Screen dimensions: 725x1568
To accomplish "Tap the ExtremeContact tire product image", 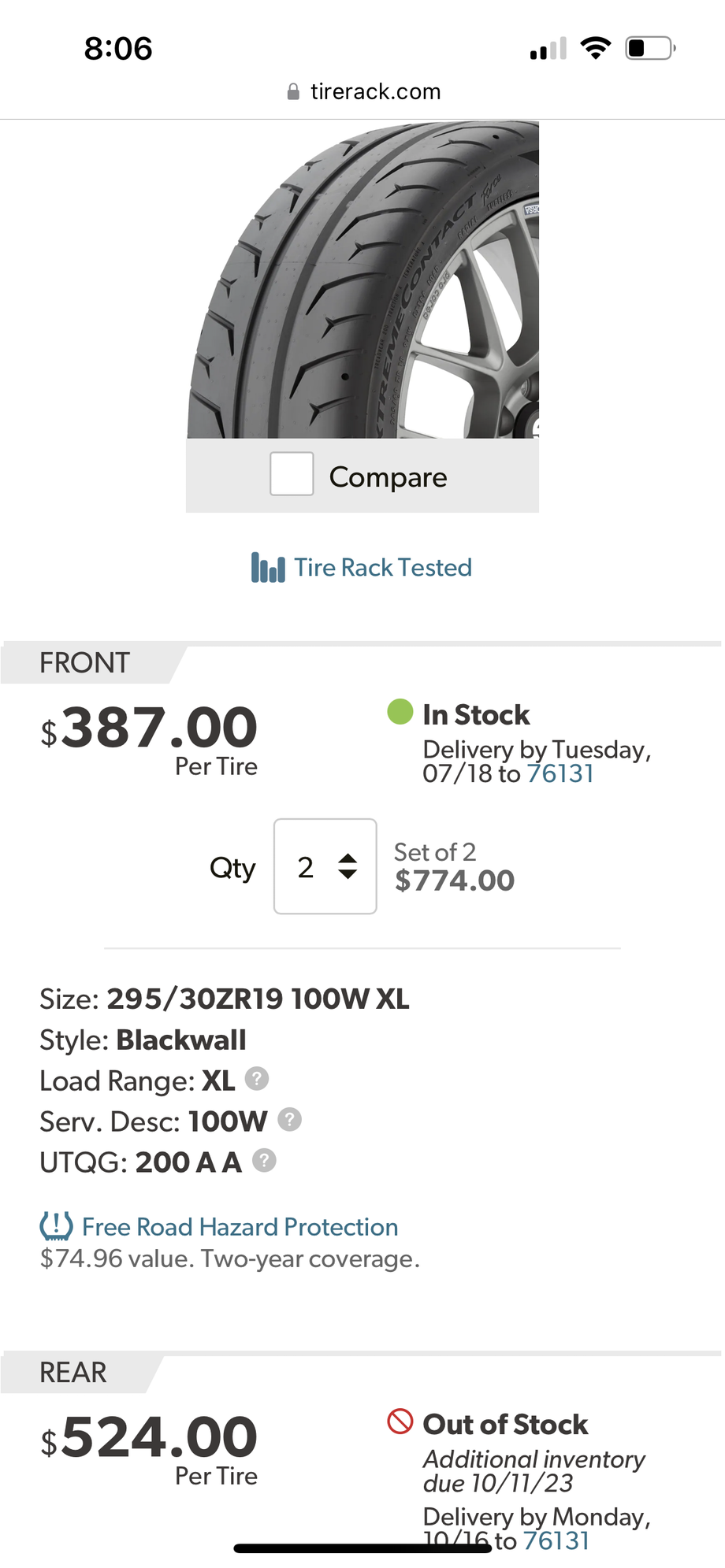I will point(362,280).
